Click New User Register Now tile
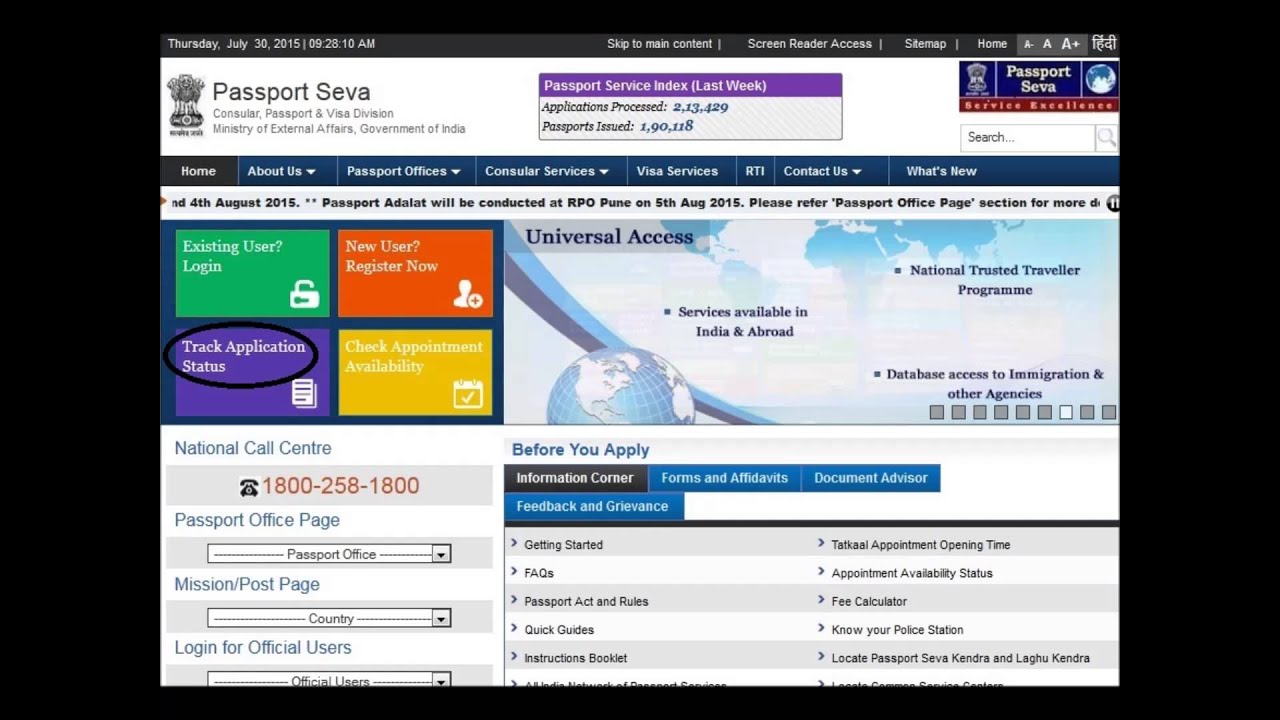 click(x=415, y=273)
